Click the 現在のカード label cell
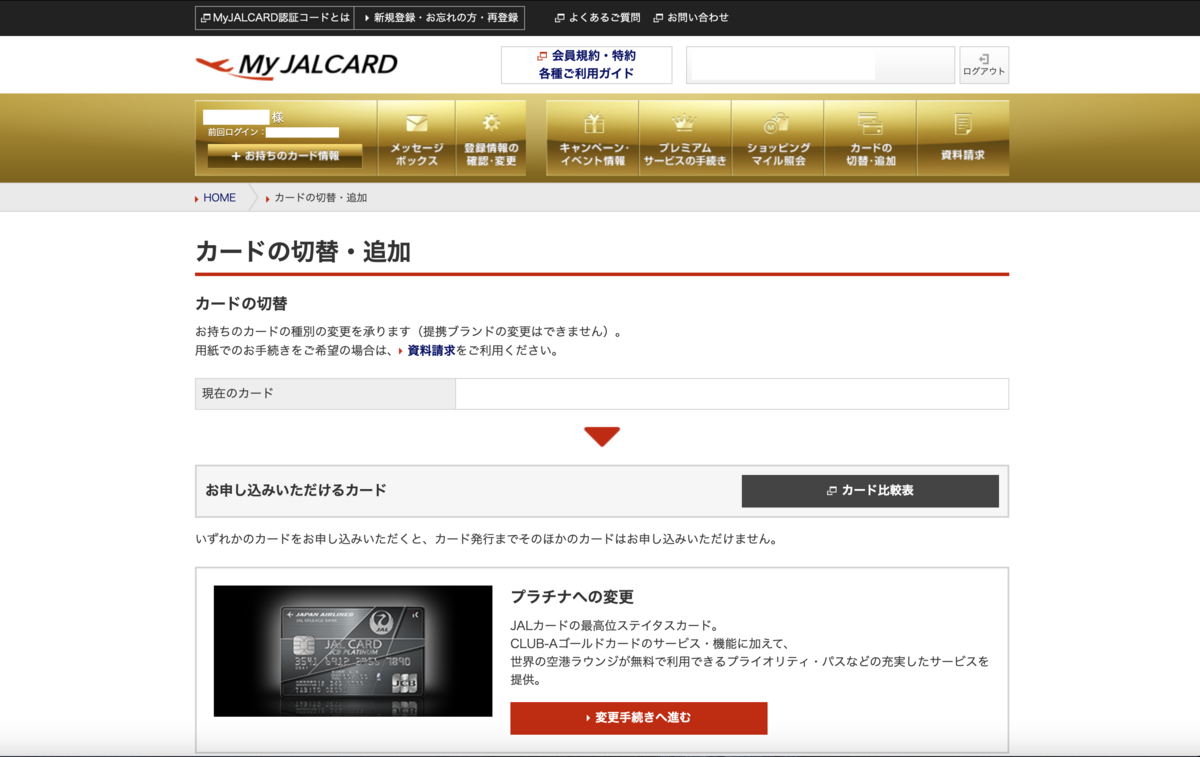This screenshot has width=1200, height=757. [x=325, y=394]
